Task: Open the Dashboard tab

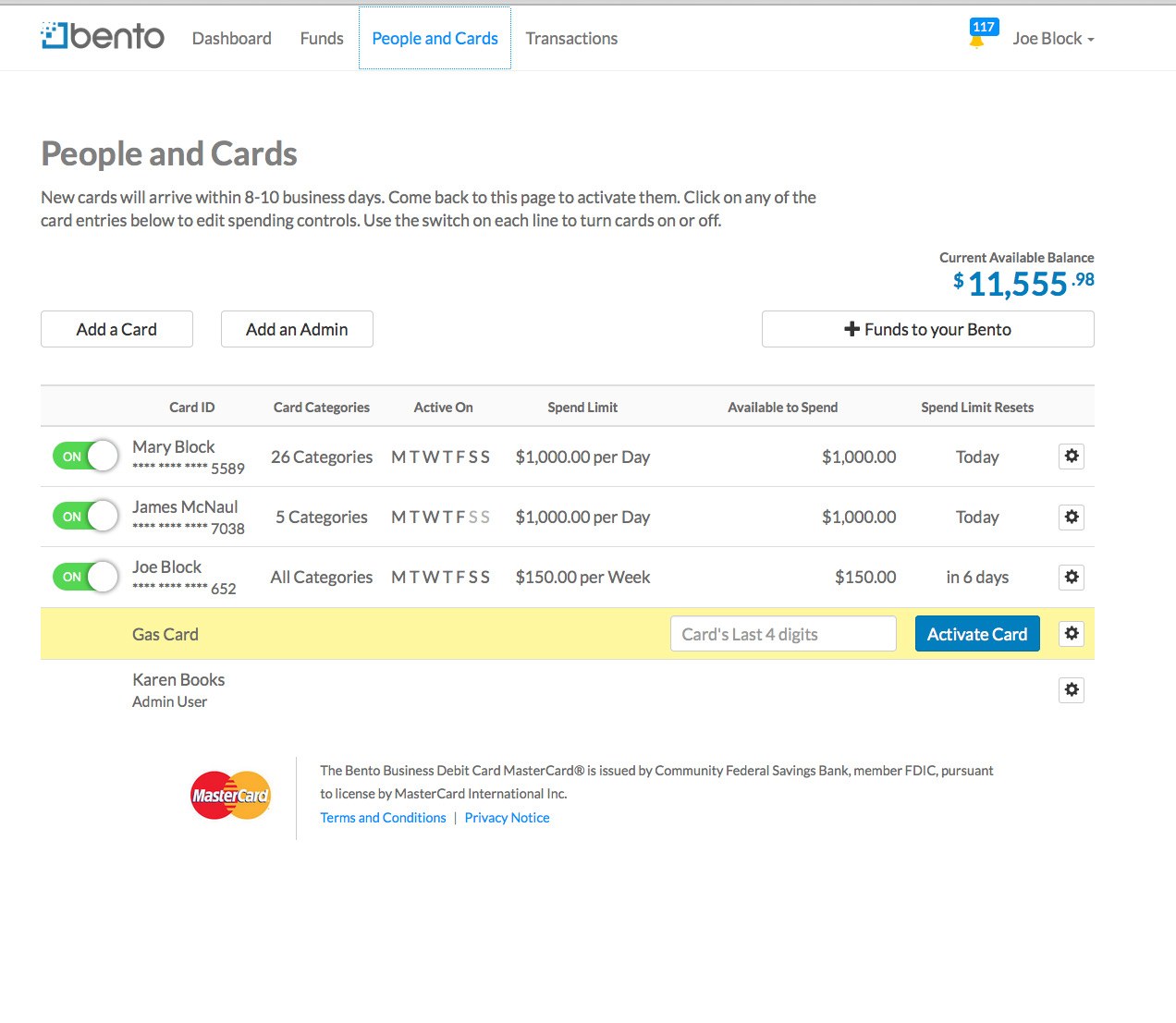Action: pyautogui.click(x=232, y=39)
